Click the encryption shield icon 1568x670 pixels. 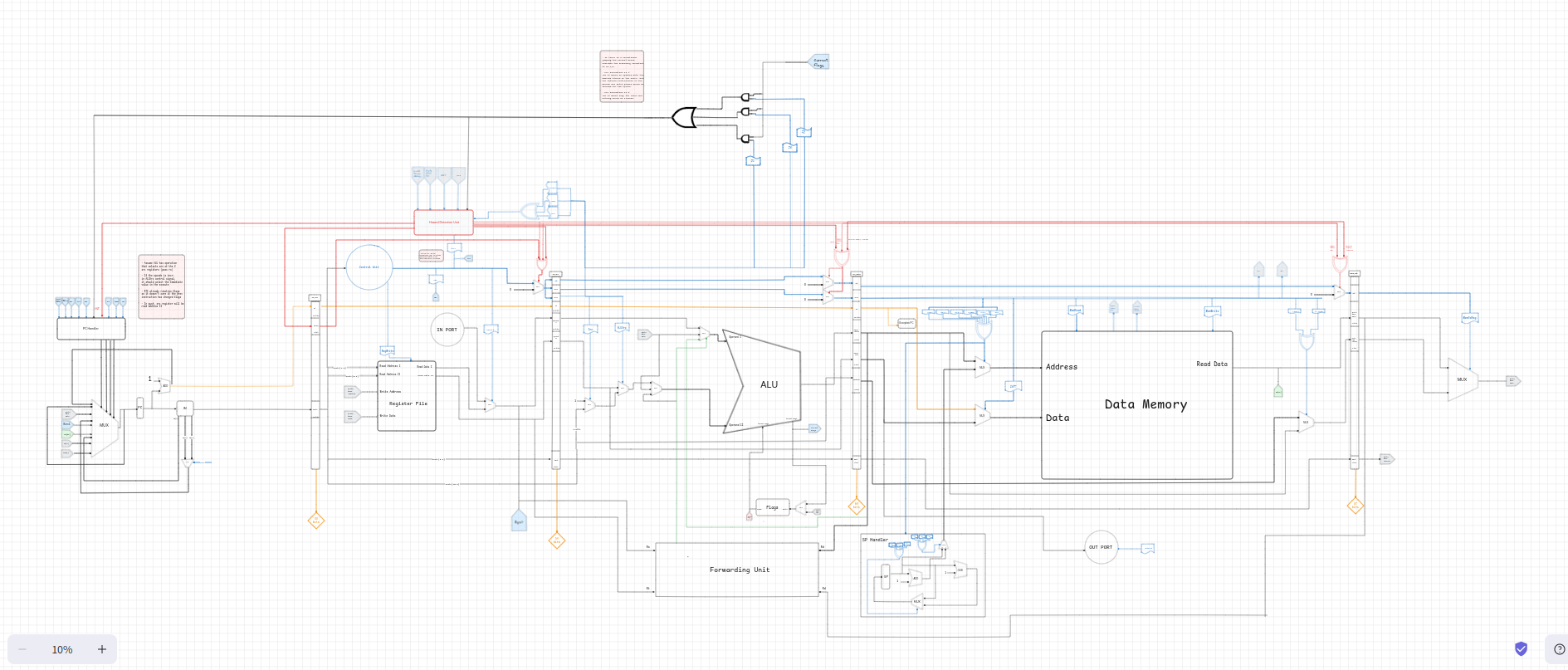[x=1521, y=649]
